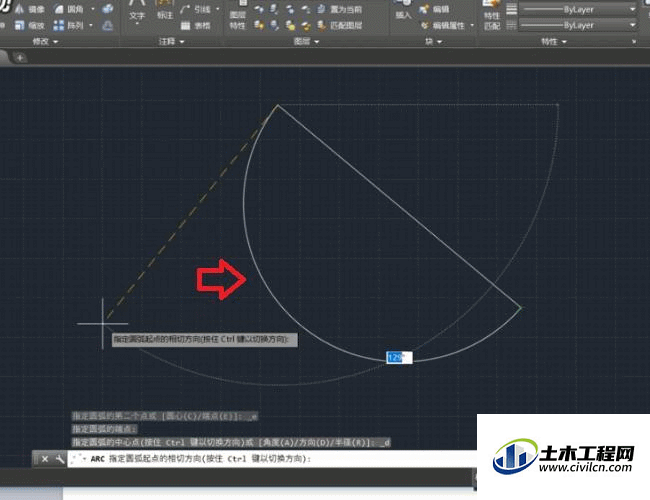Click the ARC command line input
This screenshot has width=650, height=500.
point(272,459)
